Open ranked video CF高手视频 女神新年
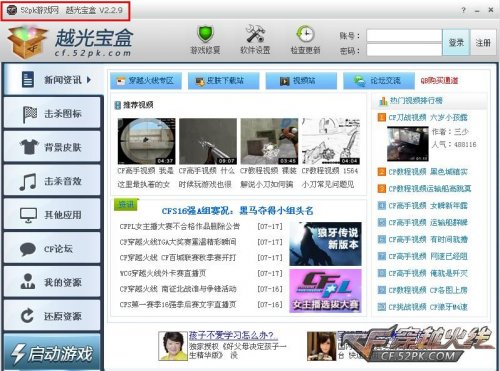 (428, 206)
